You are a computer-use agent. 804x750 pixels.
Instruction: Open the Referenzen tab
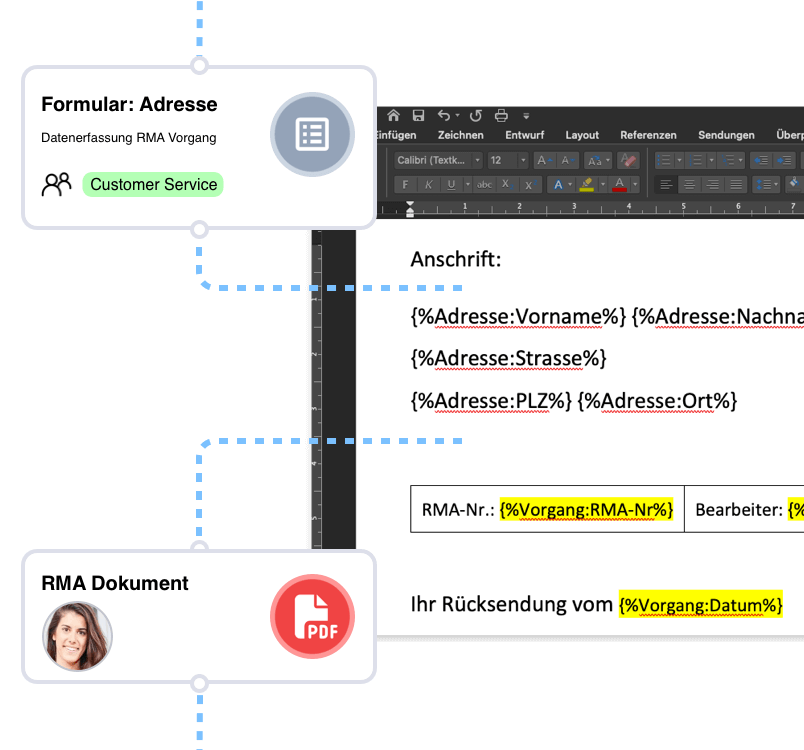point(648,134)
